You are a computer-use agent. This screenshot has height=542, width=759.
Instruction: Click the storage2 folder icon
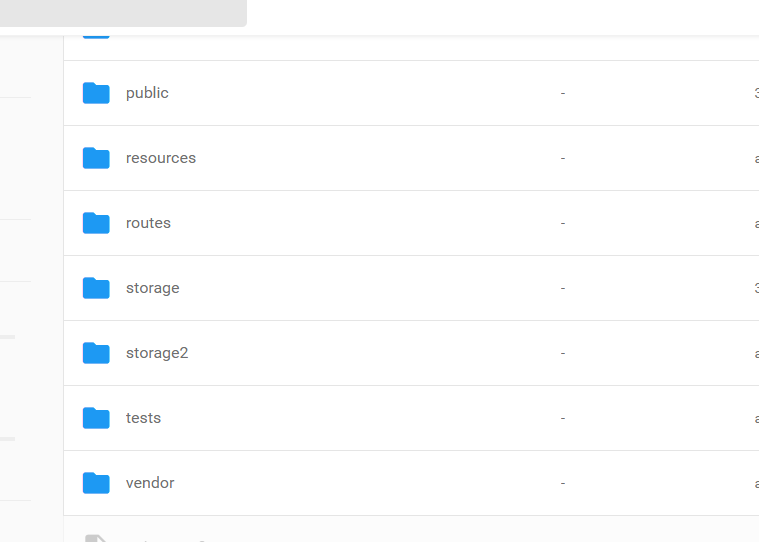pos(96,353)
